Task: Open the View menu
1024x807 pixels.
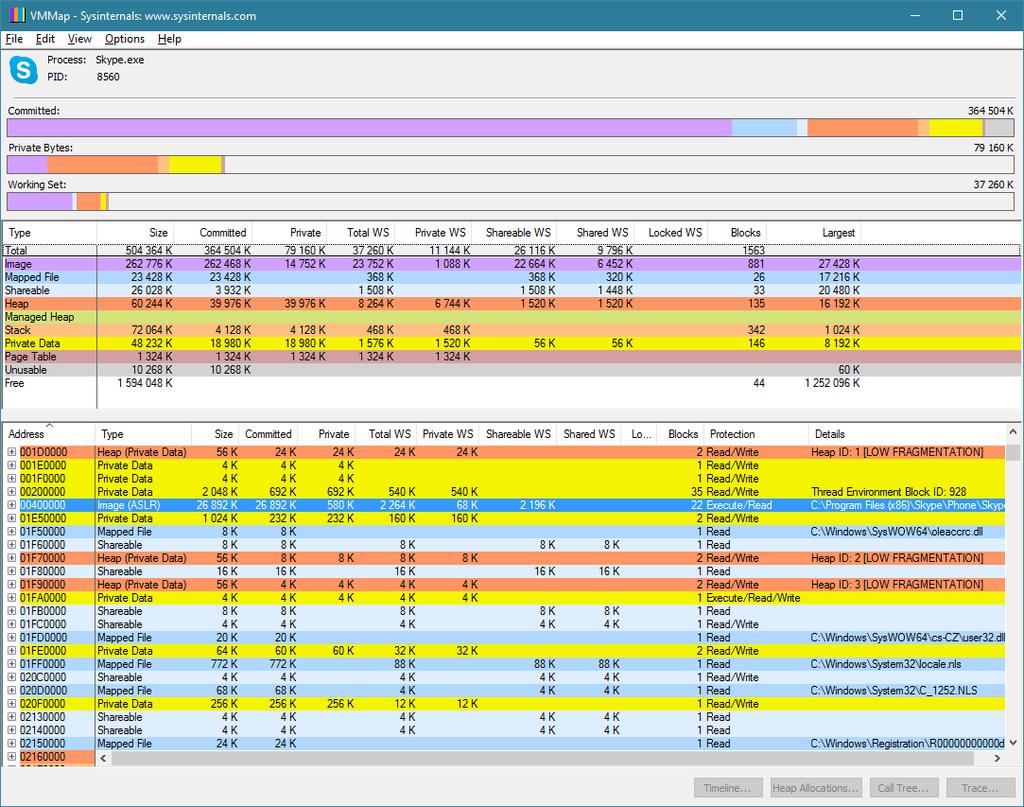Action: pos(80,39)
